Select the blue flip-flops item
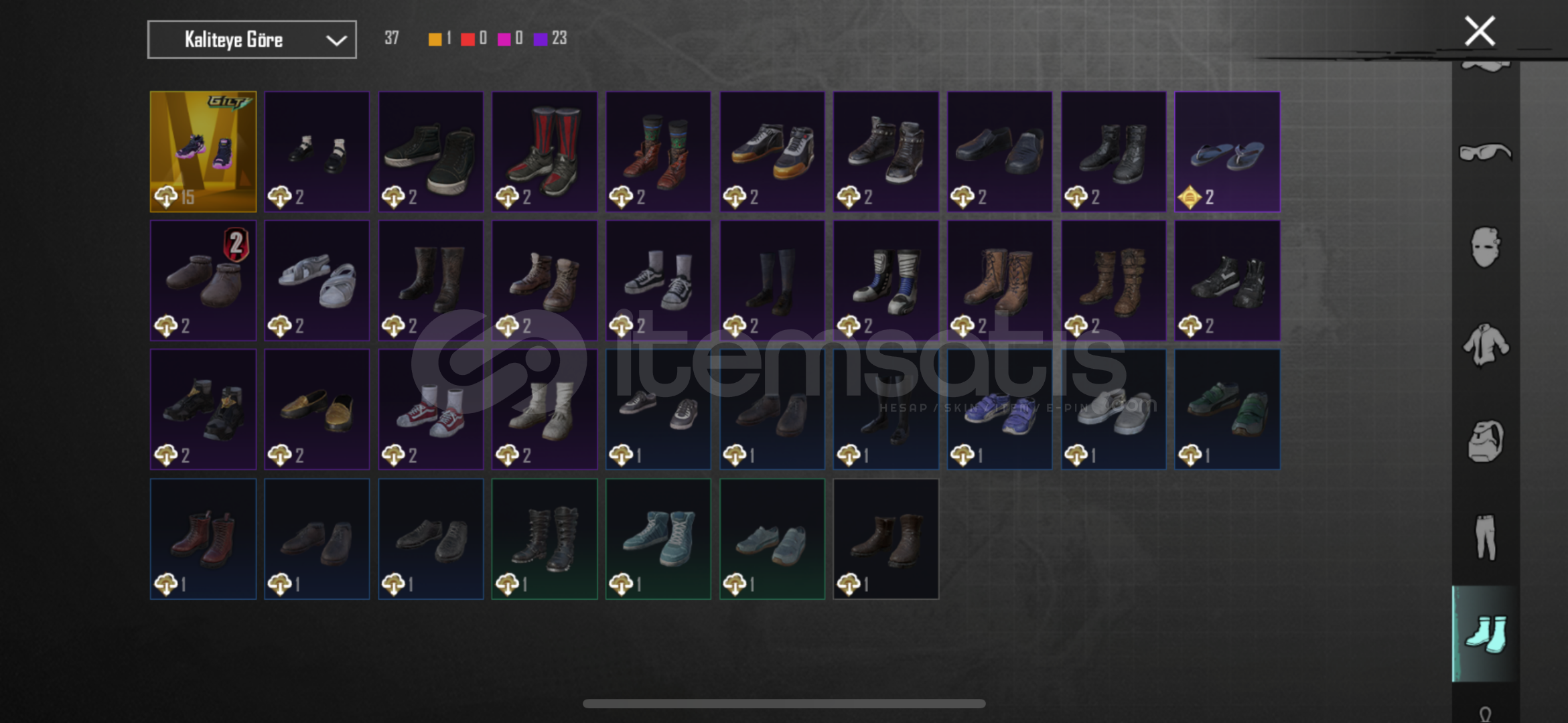Screen dimensions: 1568x723 point(1227,151)
